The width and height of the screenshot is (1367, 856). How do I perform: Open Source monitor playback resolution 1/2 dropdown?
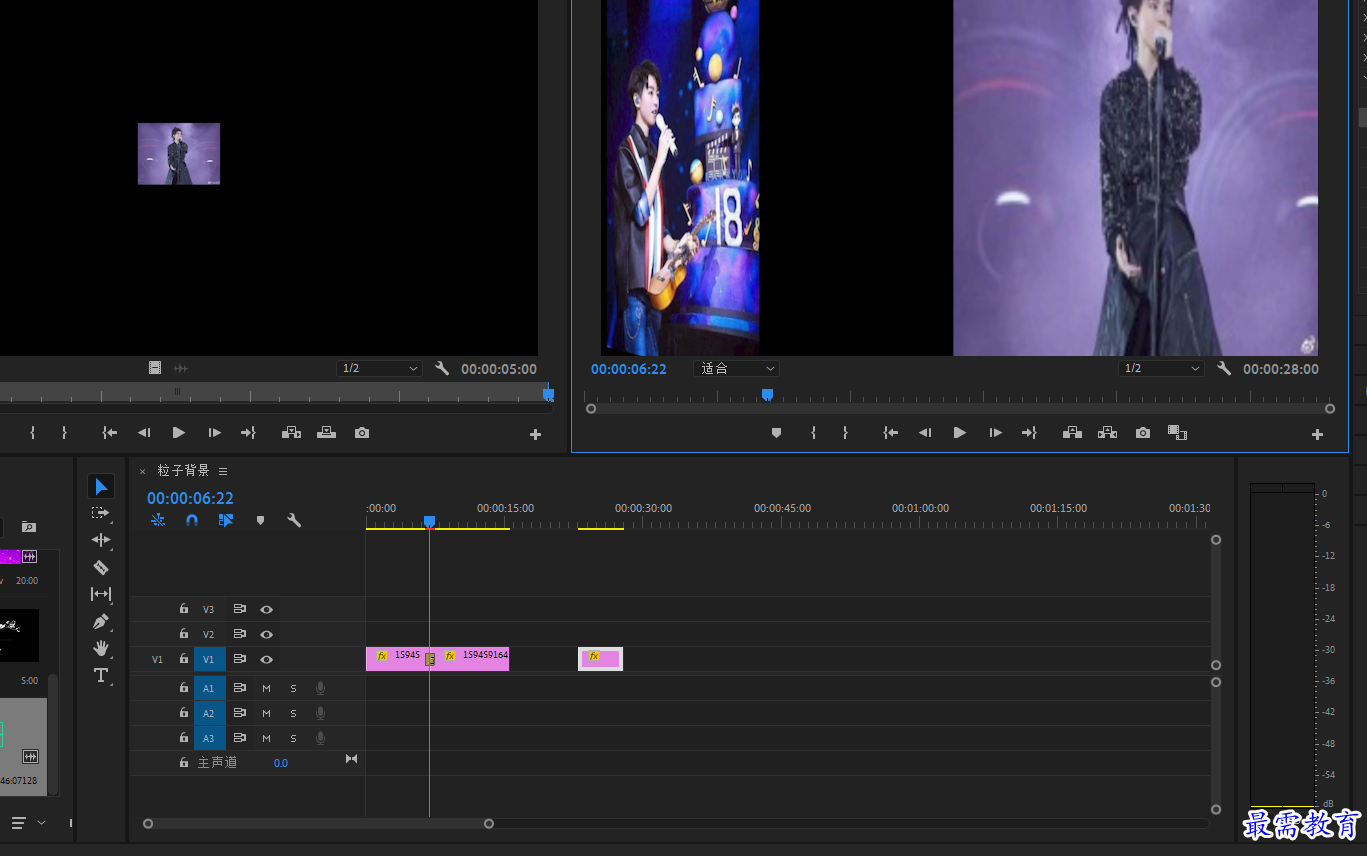coord(380,369)
